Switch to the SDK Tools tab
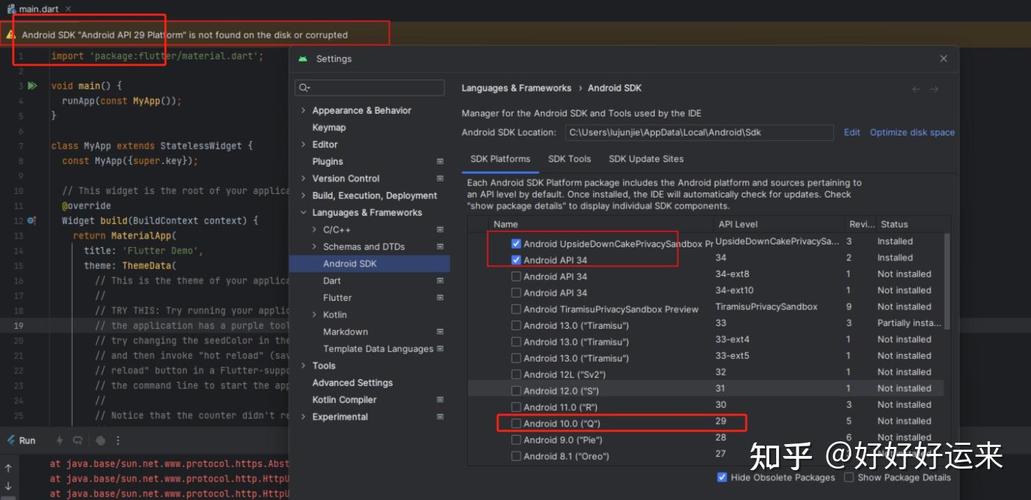Image resolution: width=1031 pixels, height=500 pixels. (x=569, y=159)
